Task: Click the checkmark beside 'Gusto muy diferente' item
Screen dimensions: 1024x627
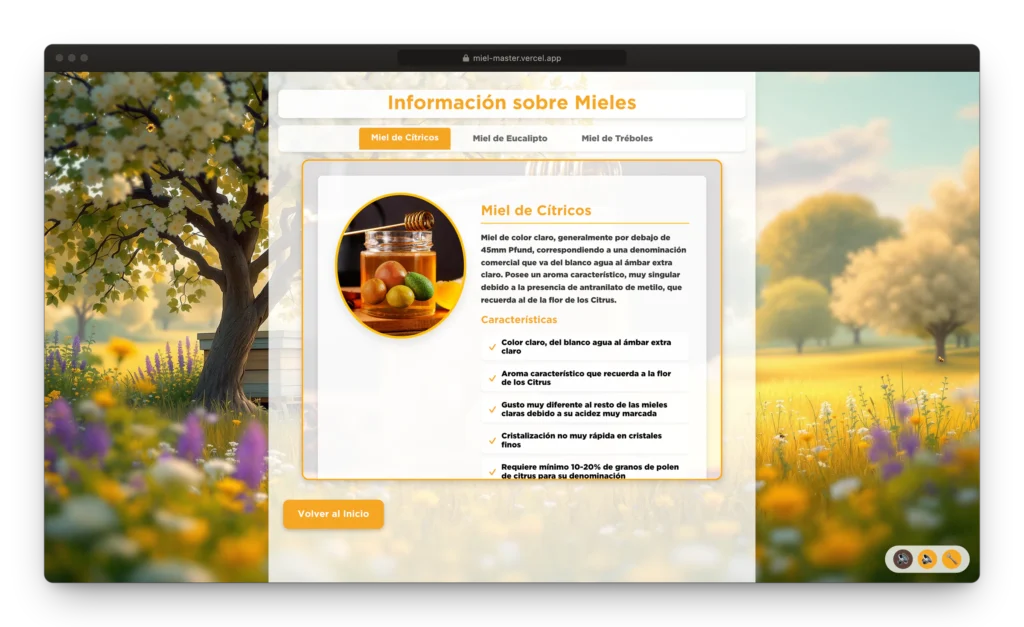Action: pos(492,410)
